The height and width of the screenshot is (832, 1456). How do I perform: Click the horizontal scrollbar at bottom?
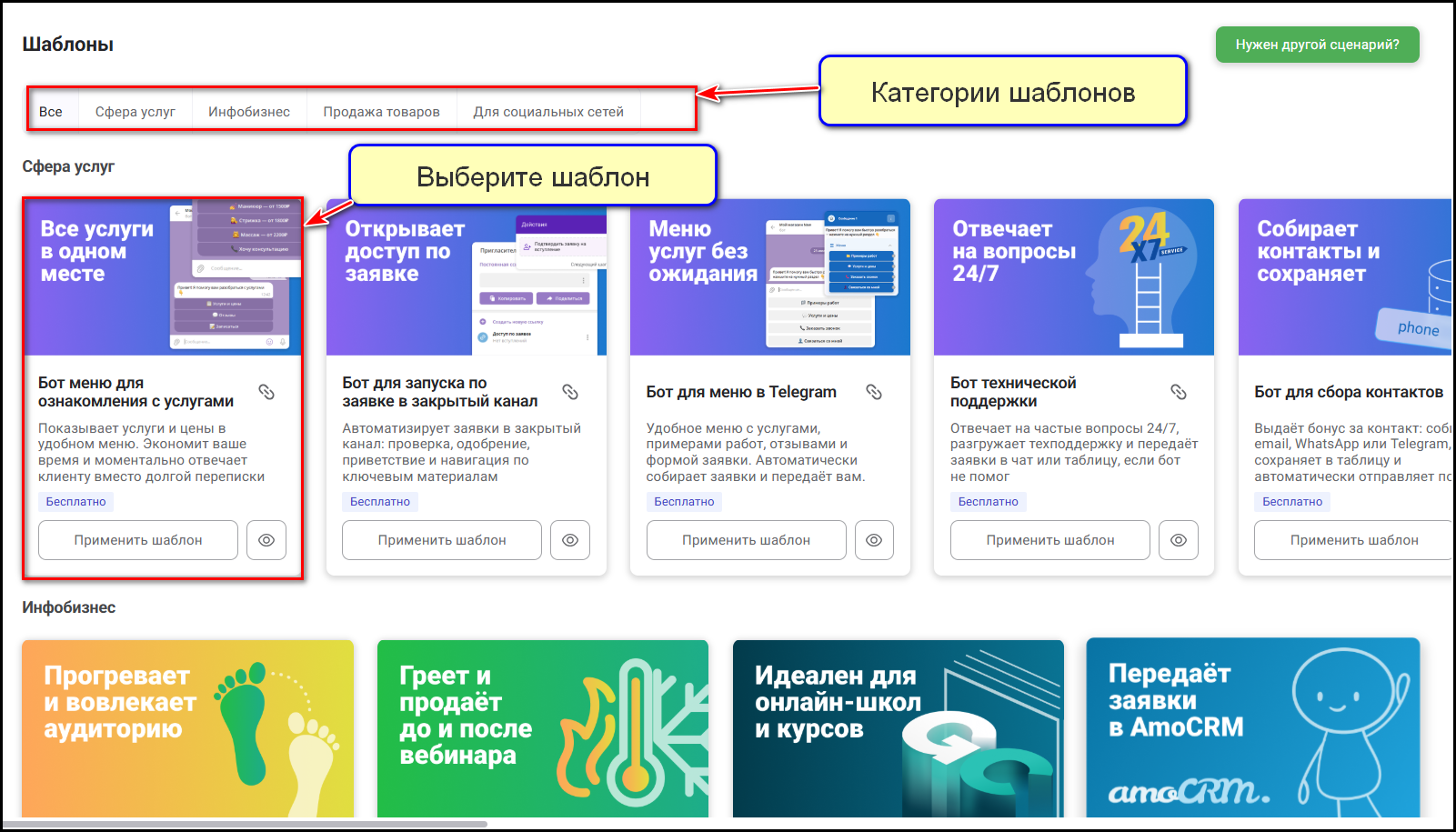pyautogui.click(x=246, y=825)
